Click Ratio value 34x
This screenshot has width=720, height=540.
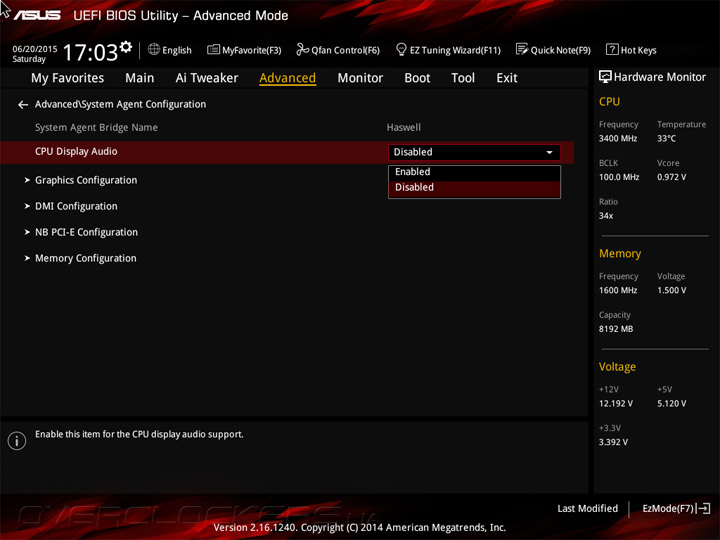(x=606, y=216)
